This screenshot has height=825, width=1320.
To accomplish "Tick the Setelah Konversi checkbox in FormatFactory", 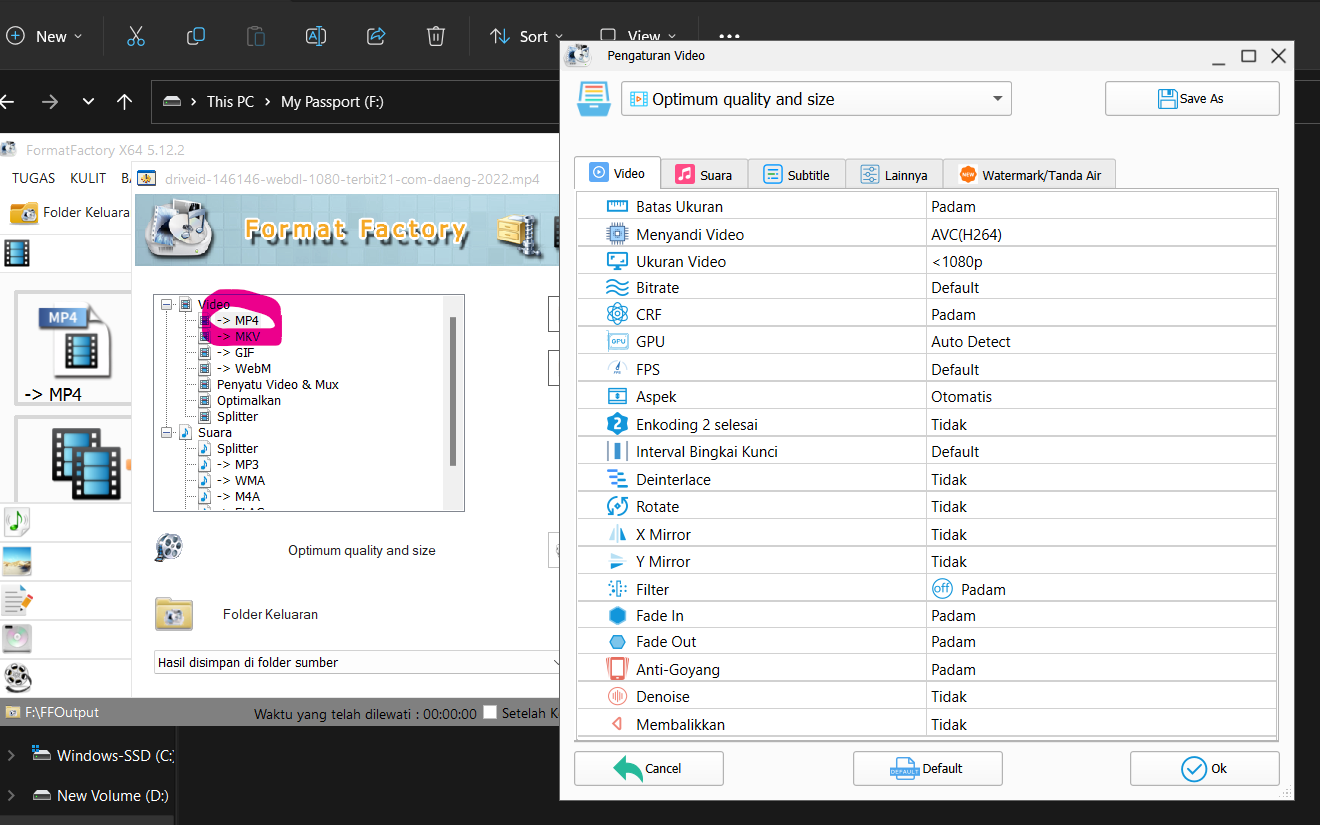I will 490,713.
